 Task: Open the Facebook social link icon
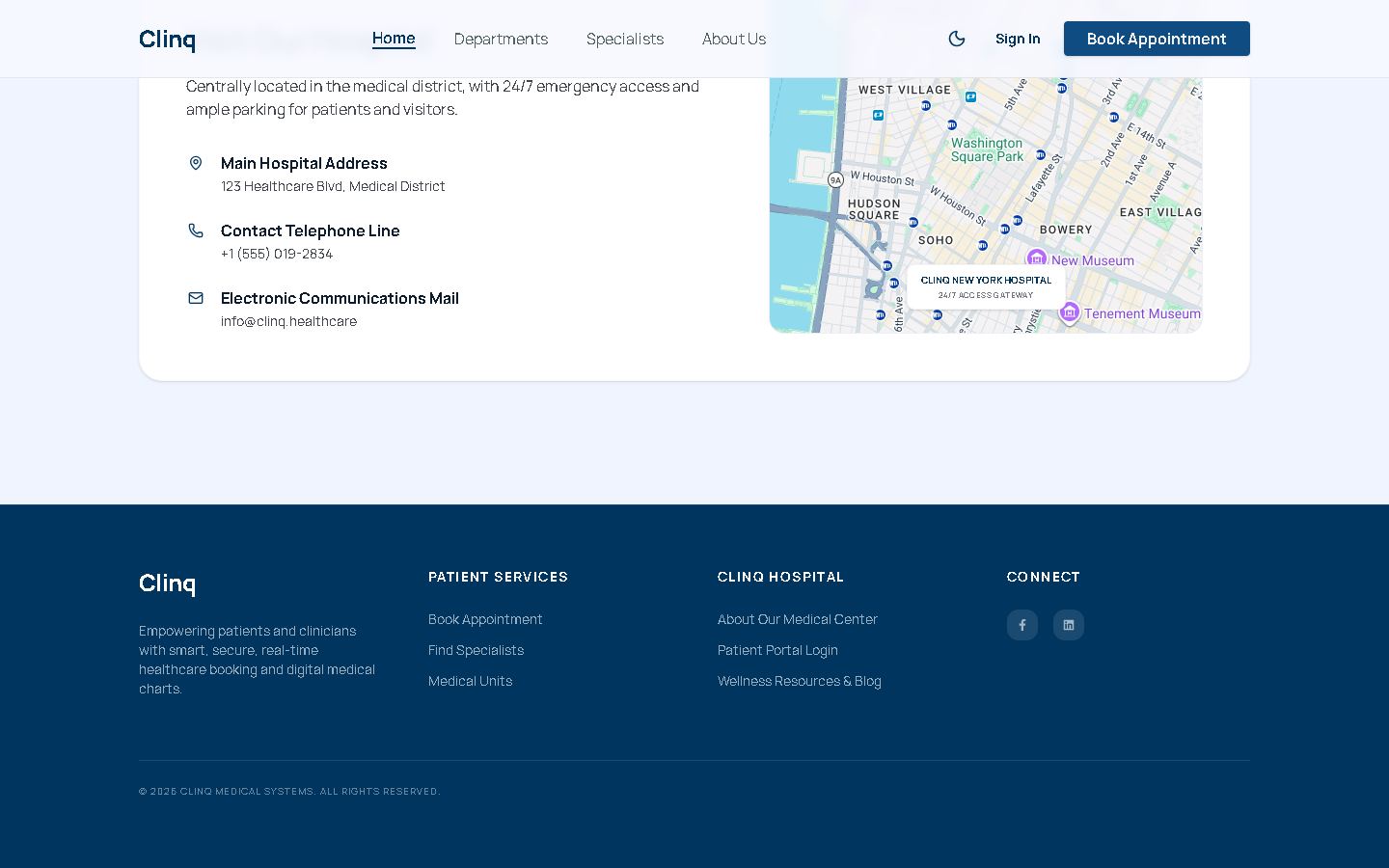point(1022,625)
